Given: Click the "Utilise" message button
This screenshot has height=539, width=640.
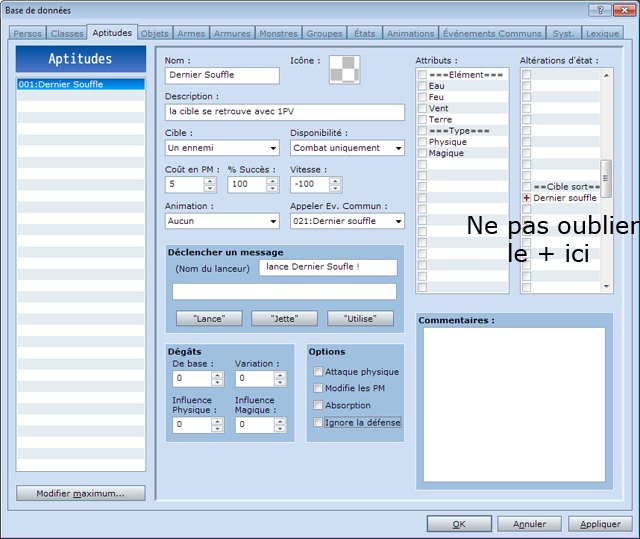Looking at the screenshot, I should 360,319.
